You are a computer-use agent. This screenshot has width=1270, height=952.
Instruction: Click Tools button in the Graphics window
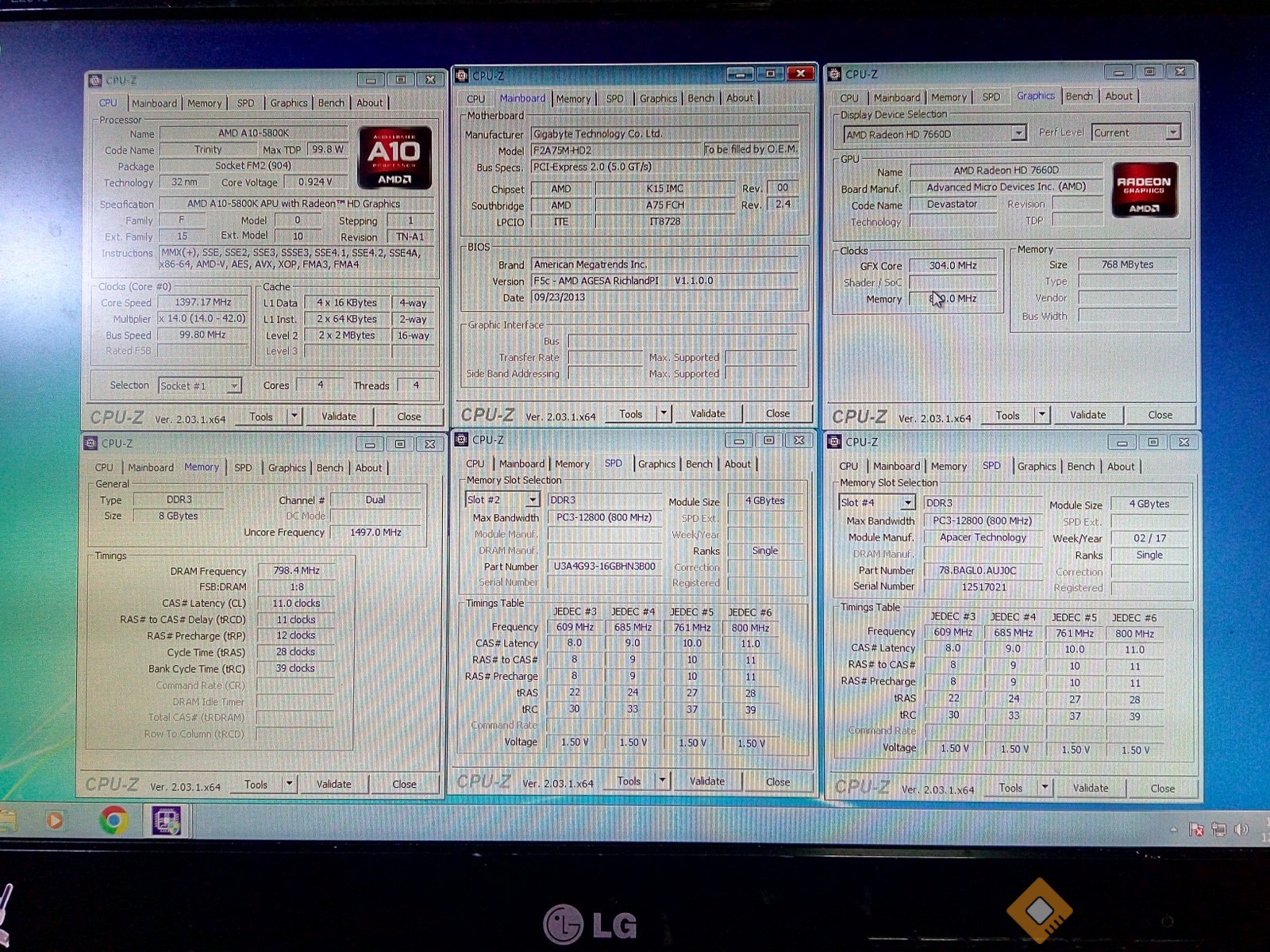[1008, 416]
